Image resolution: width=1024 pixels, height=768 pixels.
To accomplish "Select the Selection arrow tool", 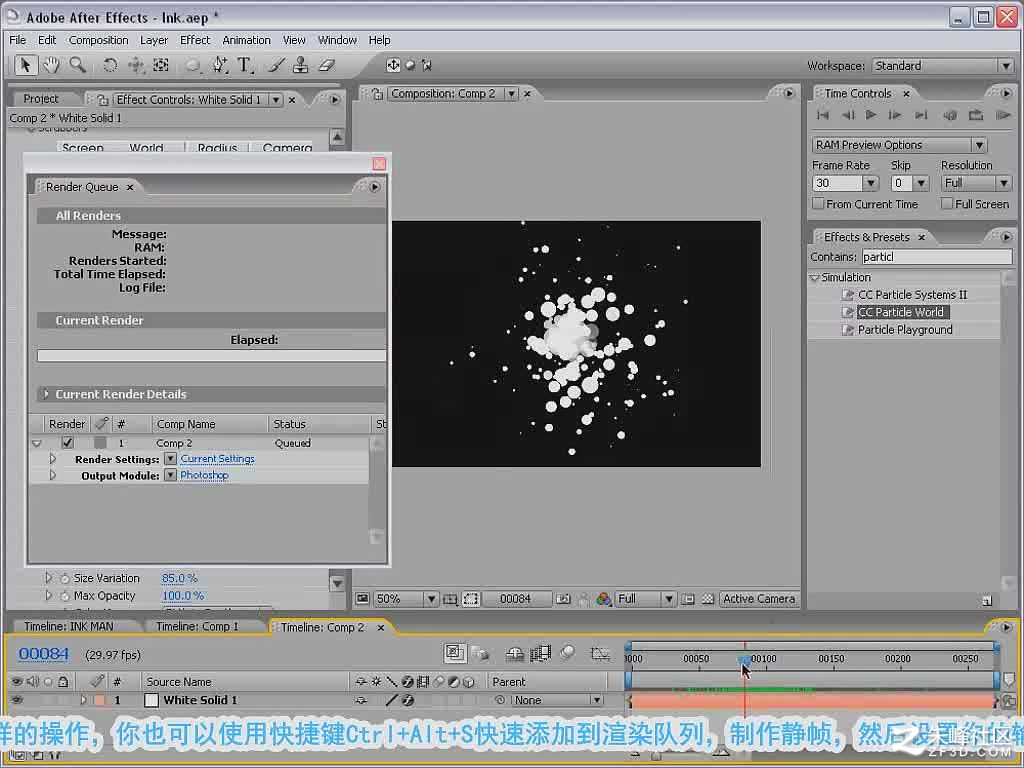I will (25, 65).
